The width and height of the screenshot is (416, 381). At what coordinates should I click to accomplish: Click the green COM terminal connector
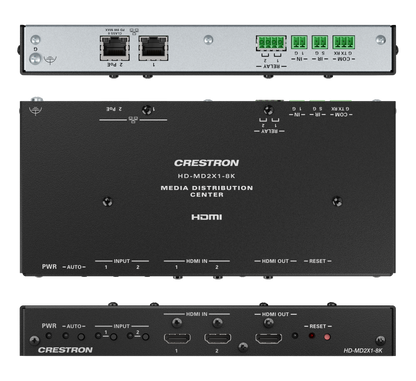click(344, 42)
